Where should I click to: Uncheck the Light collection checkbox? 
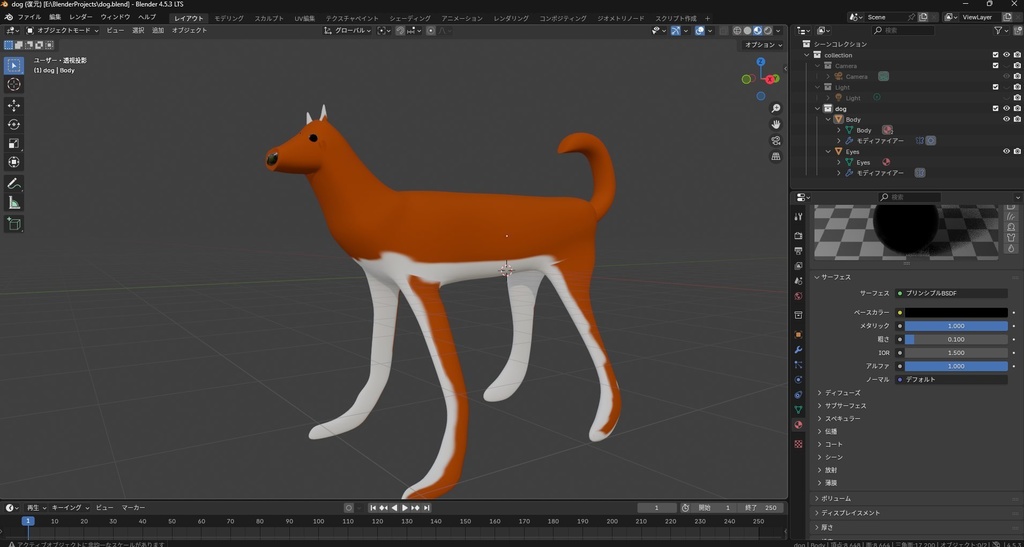pyautogui.click(x=995, y=87)
